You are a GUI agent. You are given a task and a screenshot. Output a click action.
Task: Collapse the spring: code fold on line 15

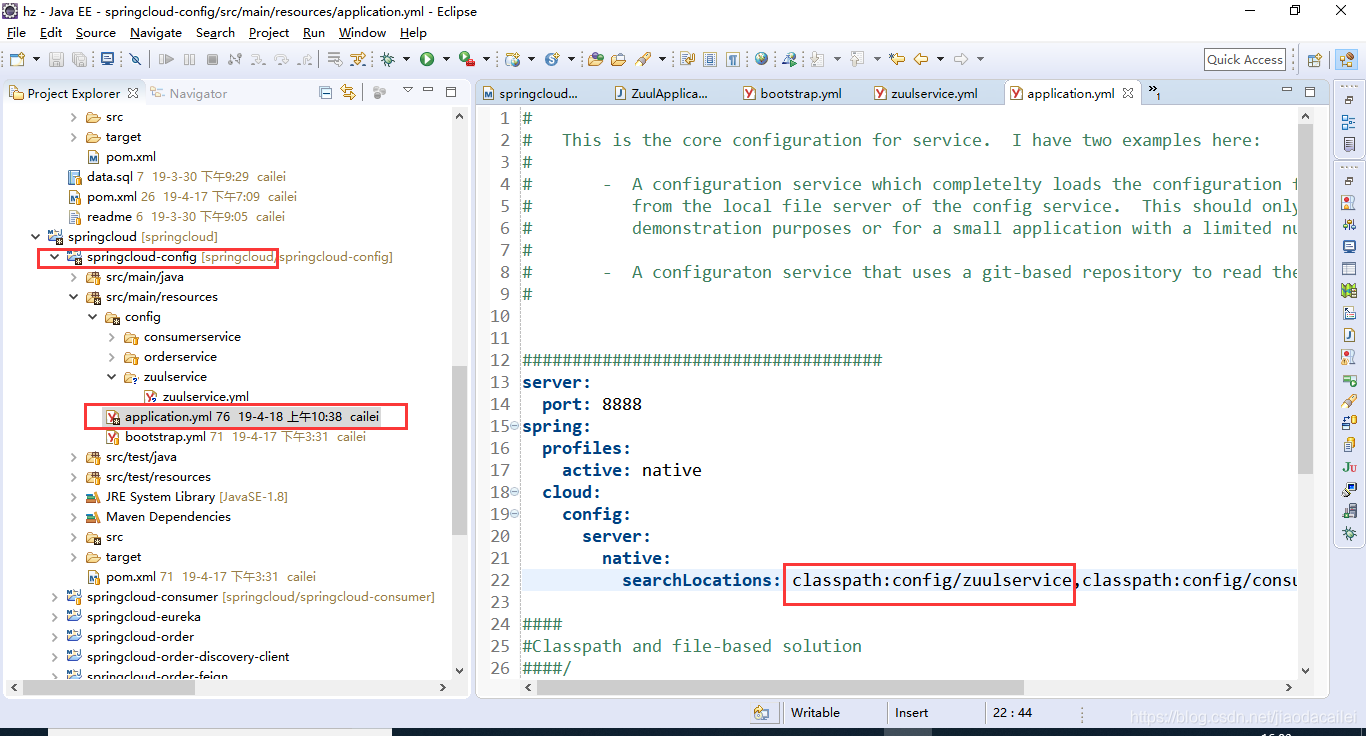pyautogui.click(x=514, y=426)
